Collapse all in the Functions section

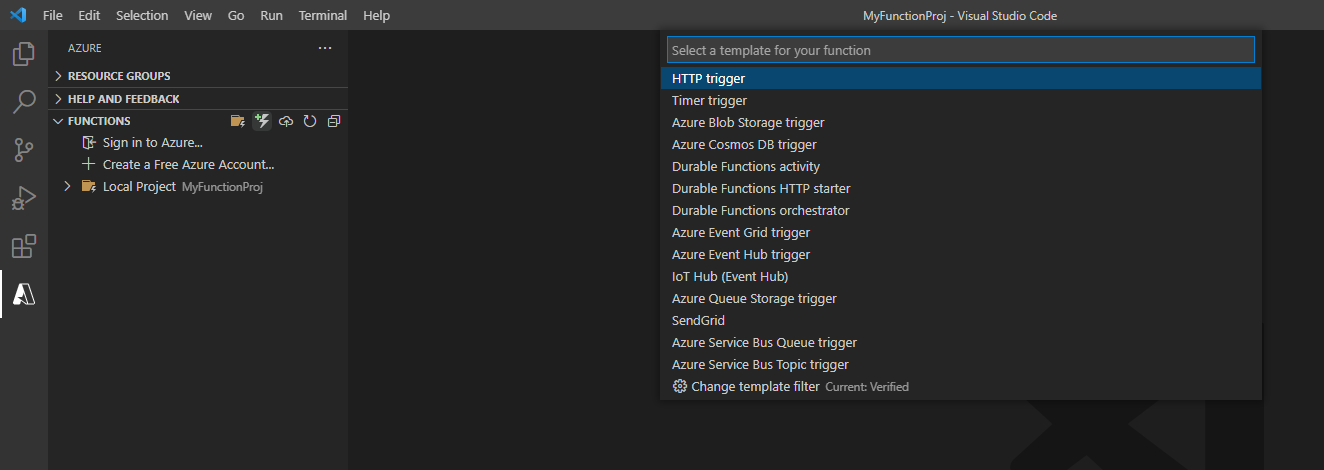tap(334, 121)
